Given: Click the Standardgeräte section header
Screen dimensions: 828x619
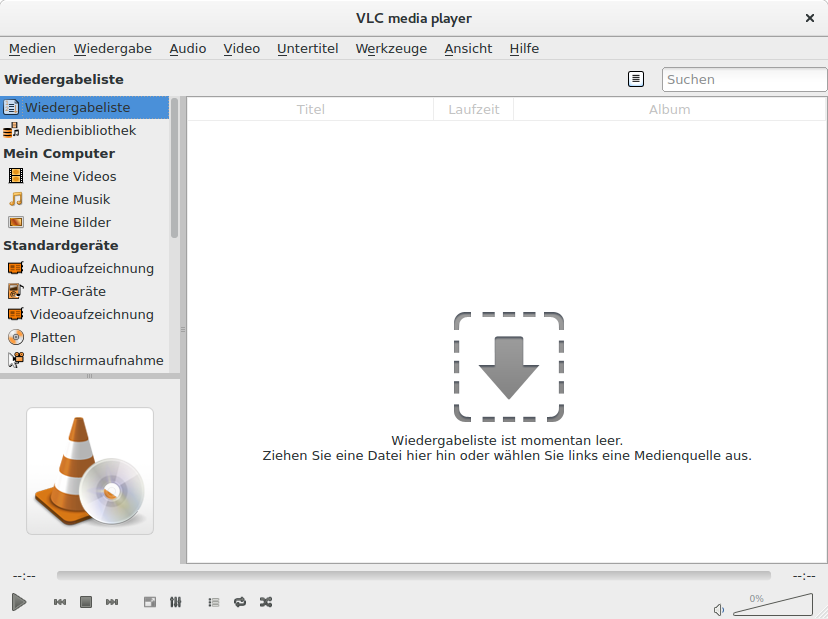Looking at the screenshot, I should tap(61, 246).
